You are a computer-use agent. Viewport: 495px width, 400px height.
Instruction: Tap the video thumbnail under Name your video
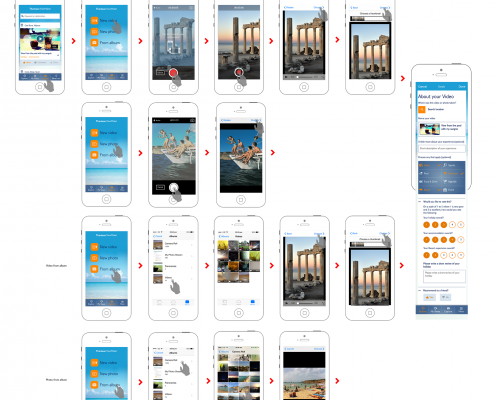click(x=429, y=129)
